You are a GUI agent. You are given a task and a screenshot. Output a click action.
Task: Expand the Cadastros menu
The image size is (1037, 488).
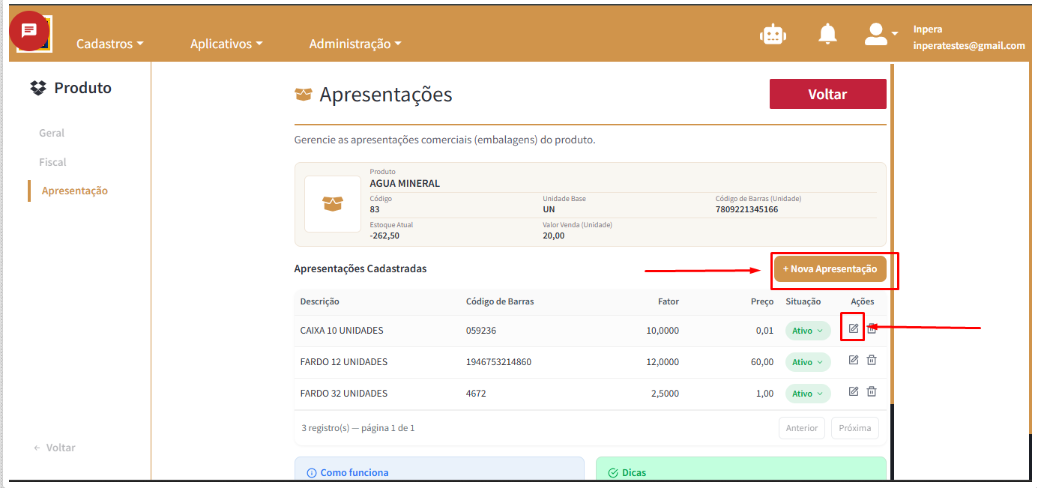click(x=110, y=44)
